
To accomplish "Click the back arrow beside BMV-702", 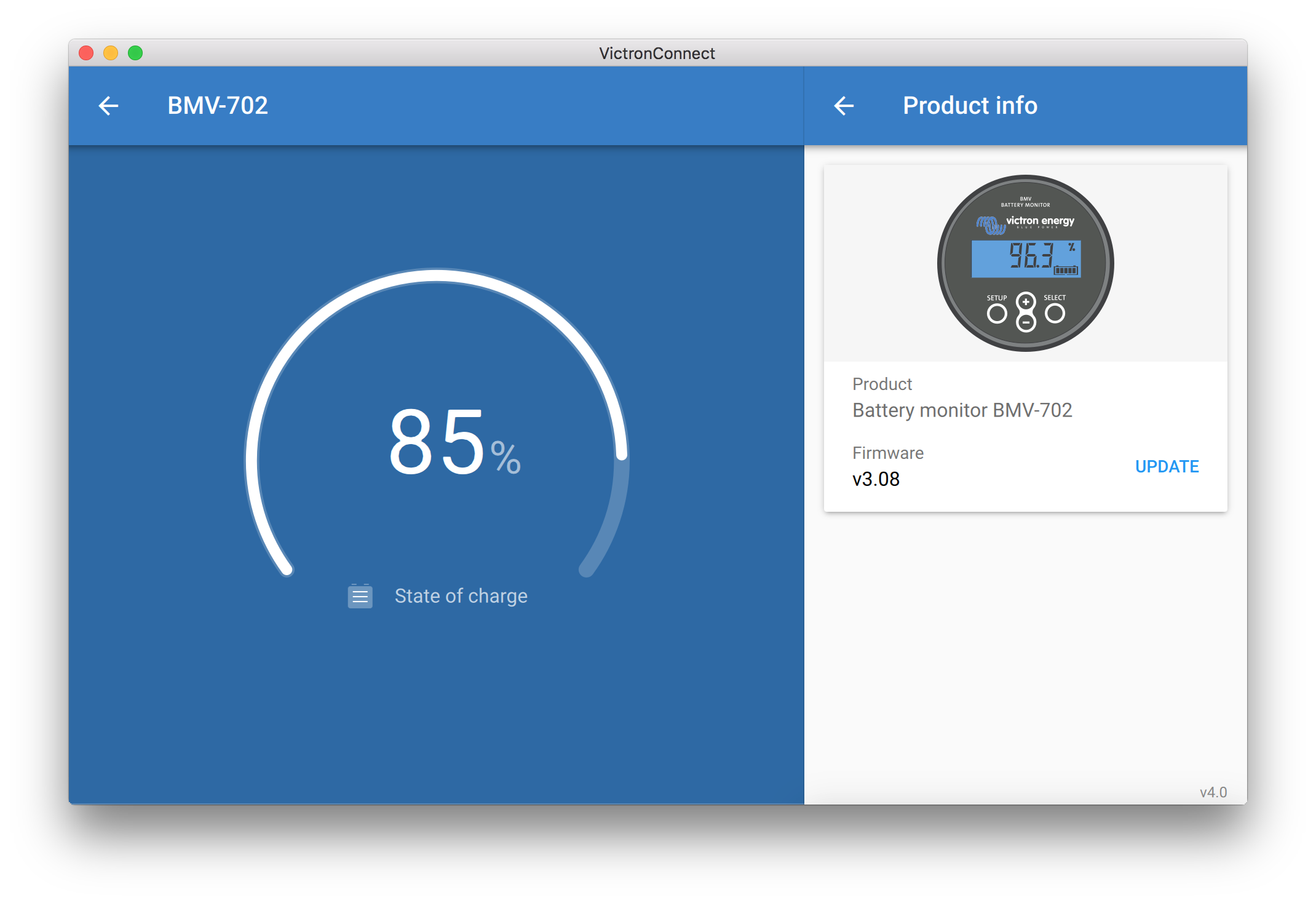I will [108, 106].
